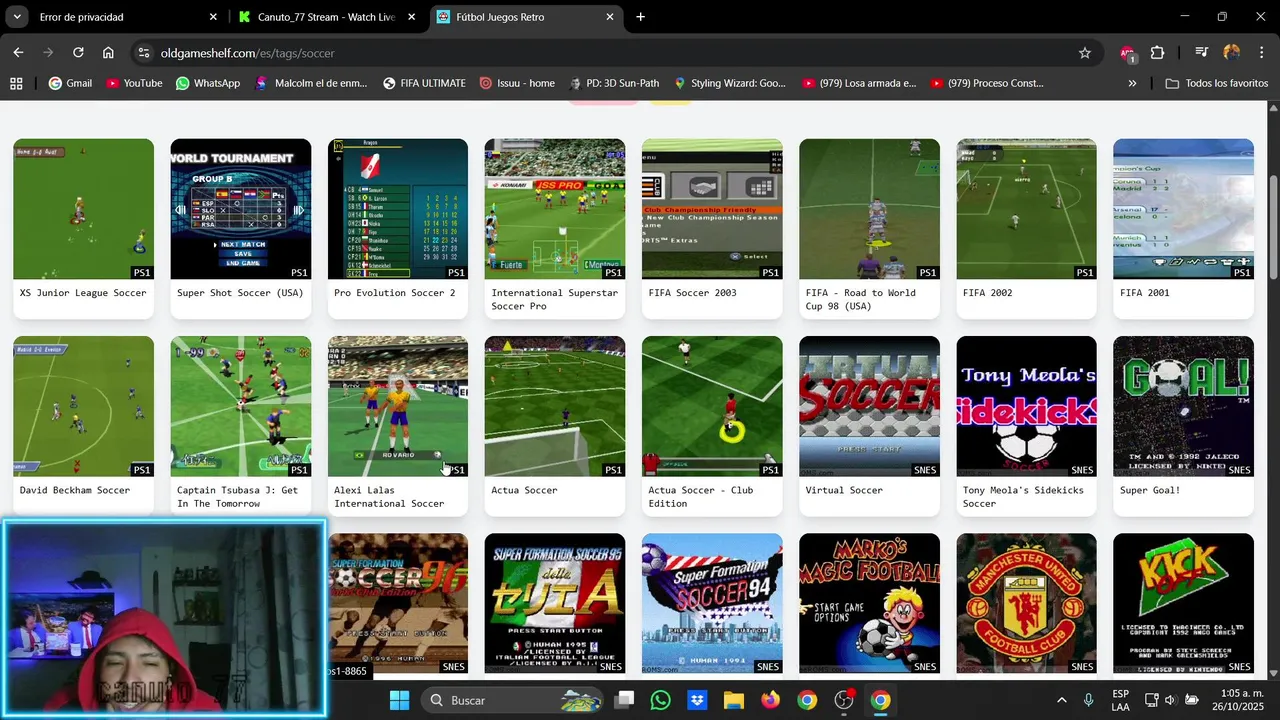Image resolution: width=1280 pixels, height=720 pixels.
Task: Show more bookmarks with the chevron
Action: pyautogui.click(x=1132, y=83)
